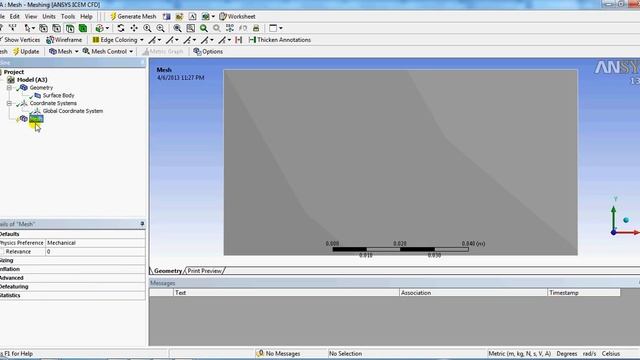
Task: Open the Edge Coloring dropdown
Action: pos(142,40)
